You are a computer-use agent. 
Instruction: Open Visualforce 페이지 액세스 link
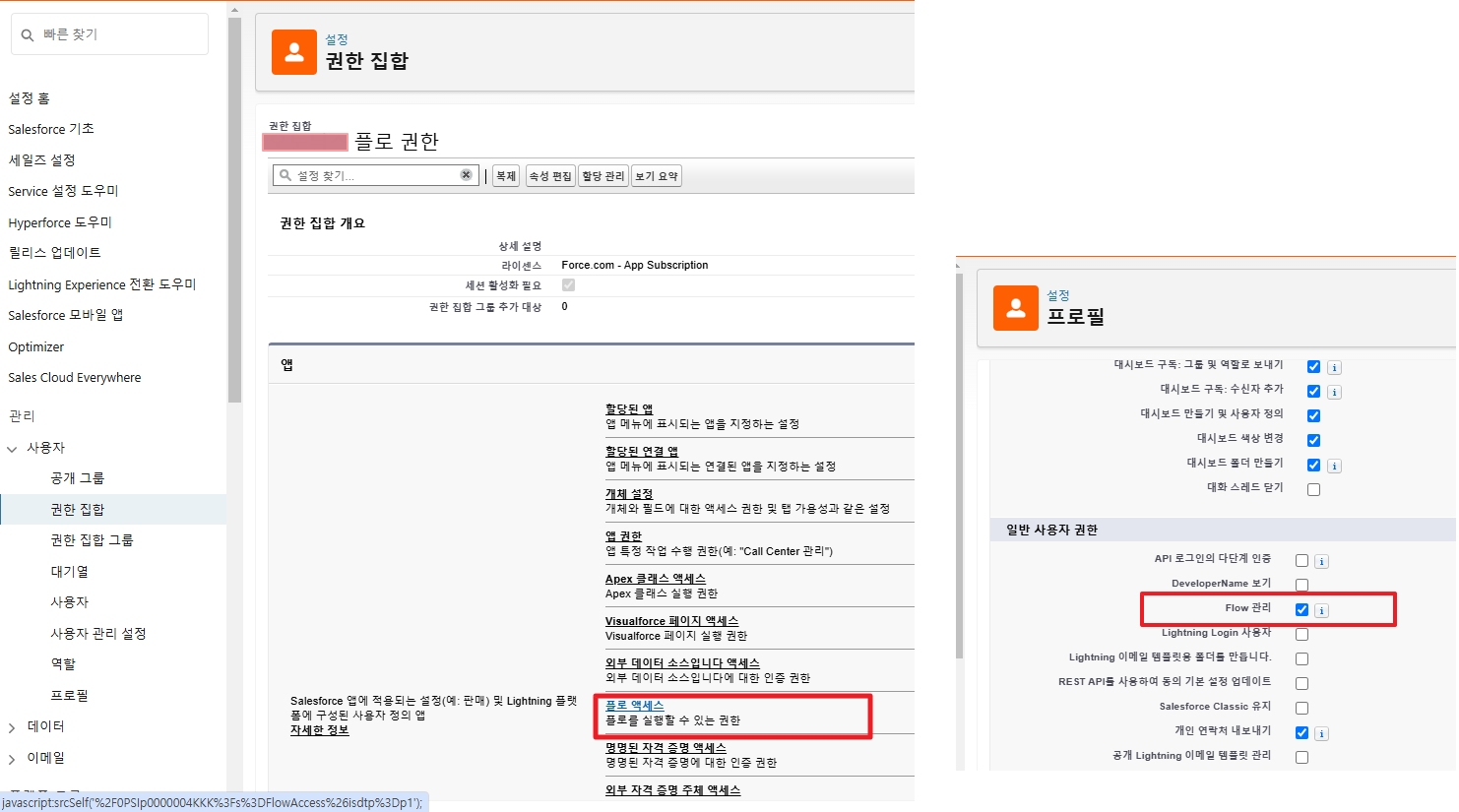pyautogui.click(x=671, y=621)
